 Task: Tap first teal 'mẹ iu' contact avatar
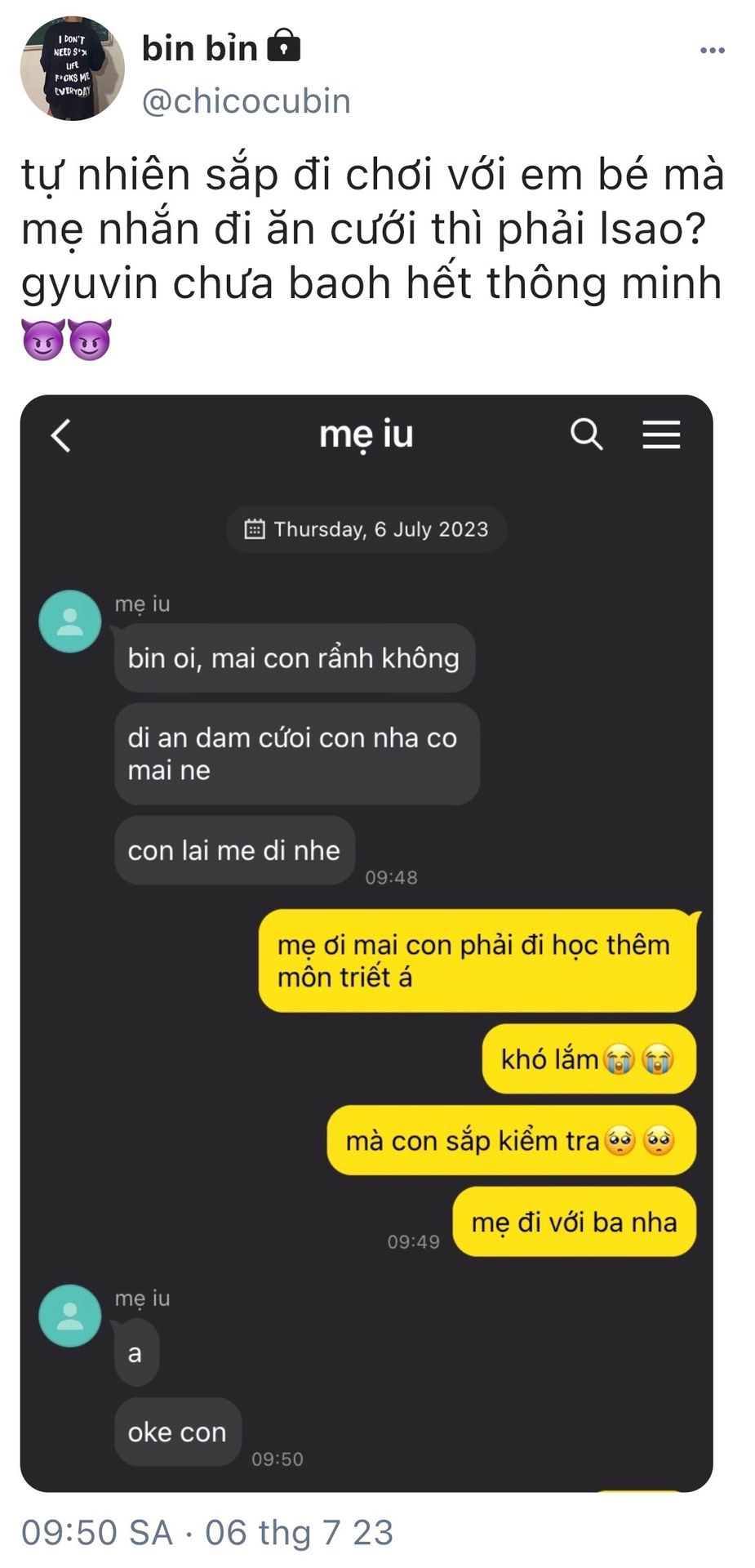70,621
